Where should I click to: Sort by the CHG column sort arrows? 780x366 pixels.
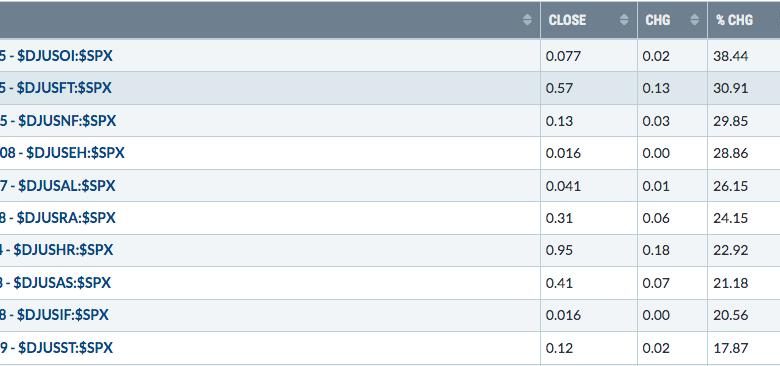(x=694, y=20)
